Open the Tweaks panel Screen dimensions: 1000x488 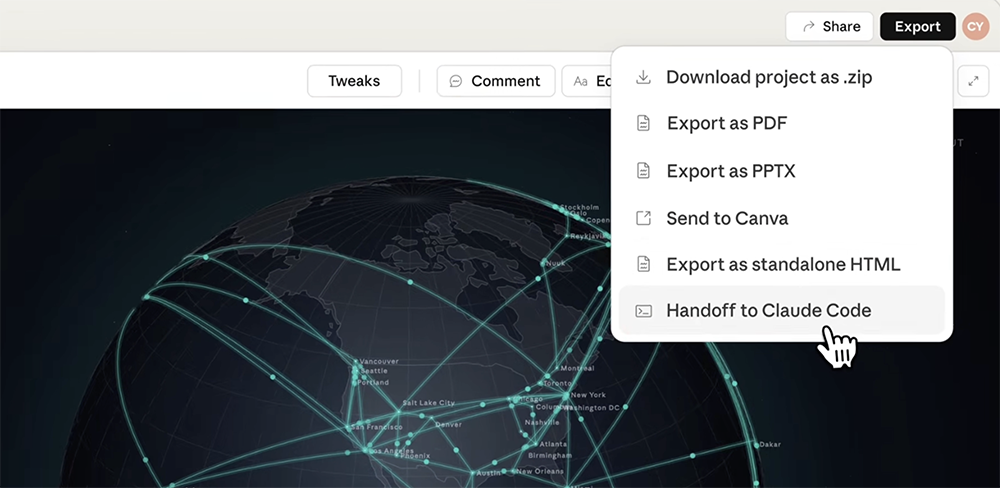pos(354,81)
